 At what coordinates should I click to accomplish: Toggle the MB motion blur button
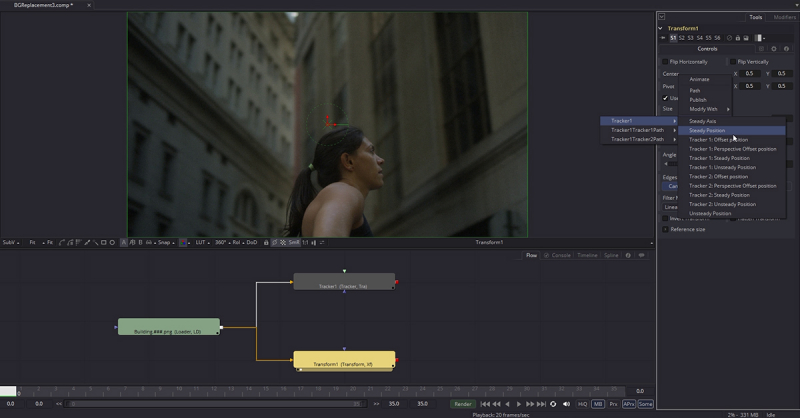click(598, 404)
